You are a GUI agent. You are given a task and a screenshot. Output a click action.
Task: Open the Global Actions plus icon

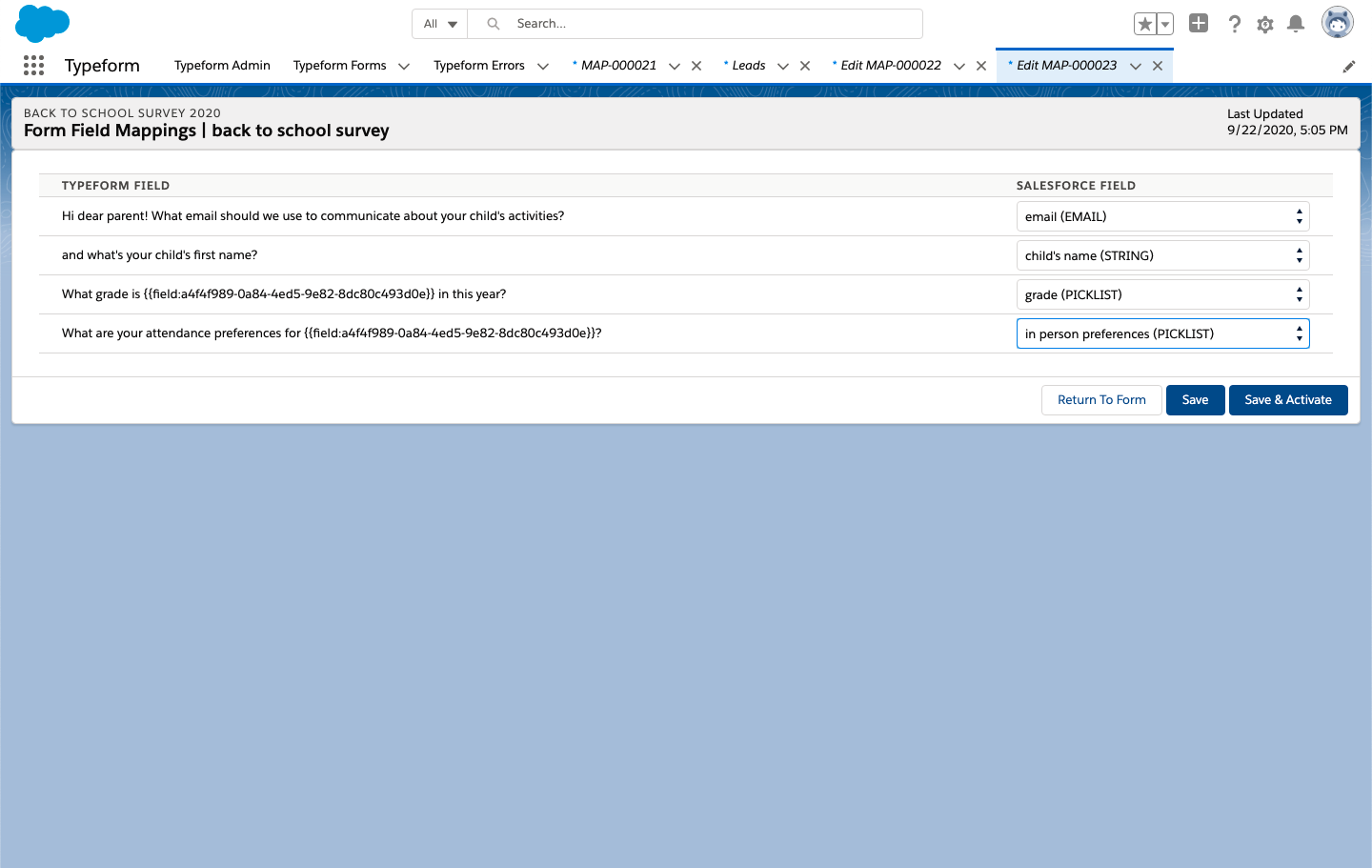pos(1199,23)
